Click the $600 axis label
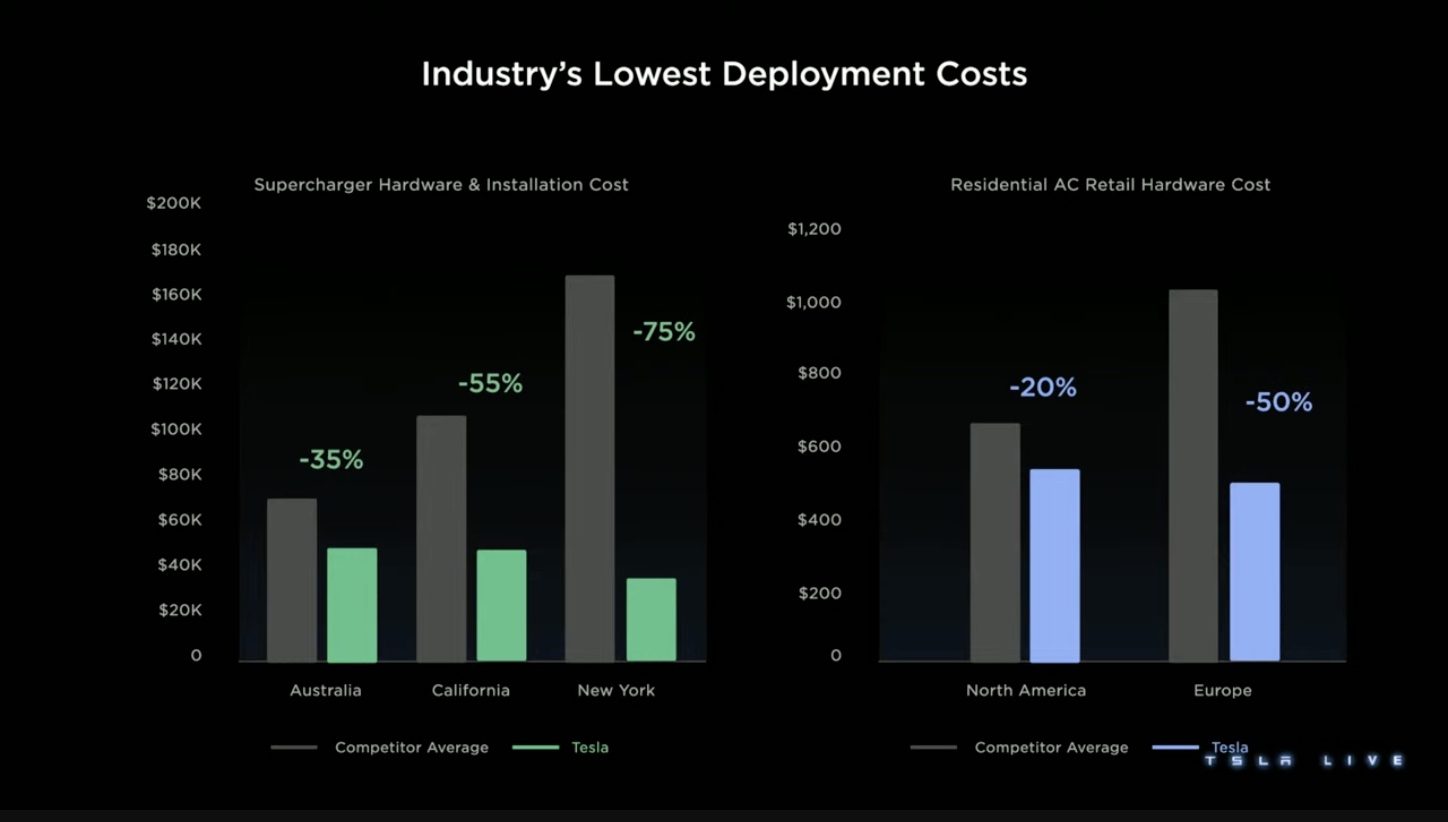Viewport: 1448px width, 822px height. (819, 446)
